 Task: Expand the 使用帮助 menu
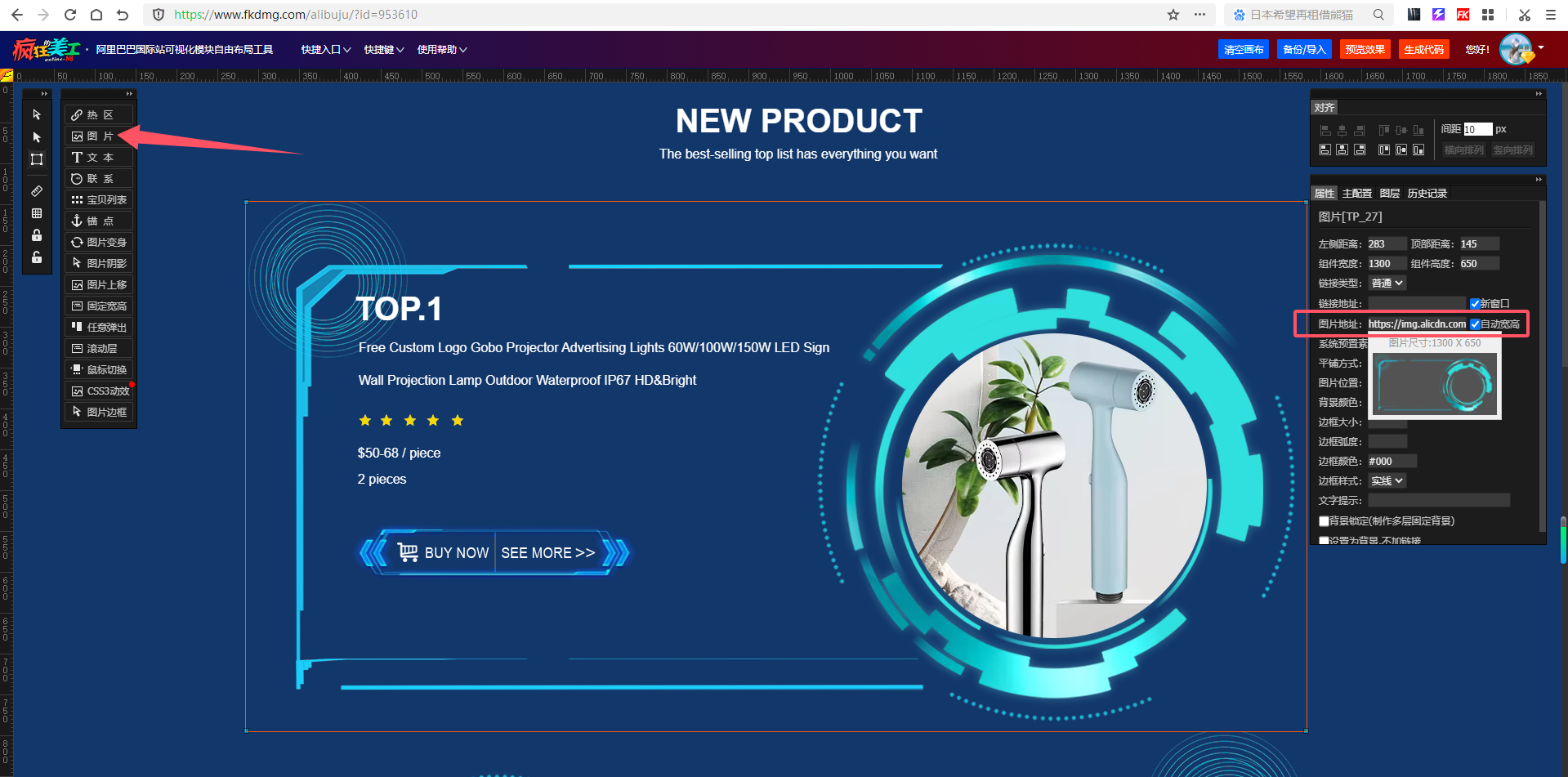pyautogui.click(x=442, y=50)
